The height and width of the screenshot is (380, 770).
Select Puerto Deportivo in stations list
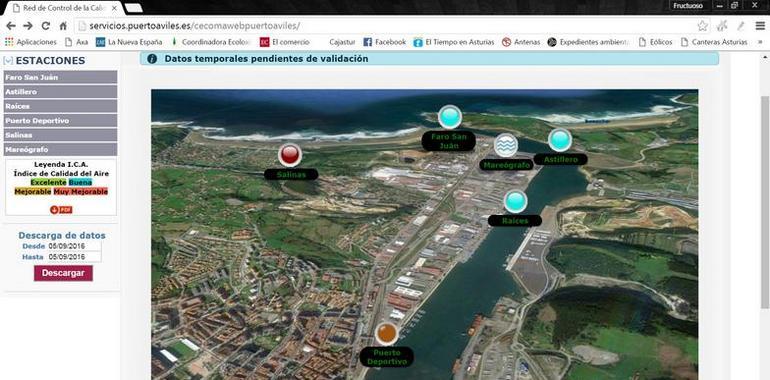click(60, 120)
